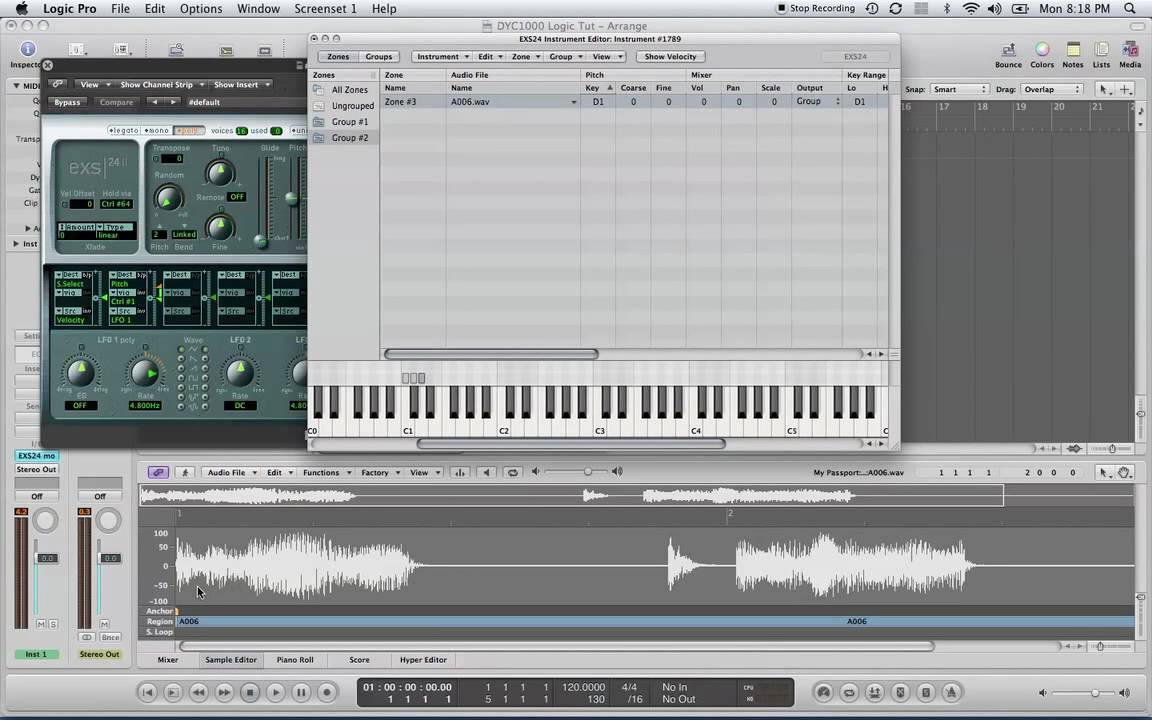Open the File menu in the menu bar

click(x=120, y=9)
